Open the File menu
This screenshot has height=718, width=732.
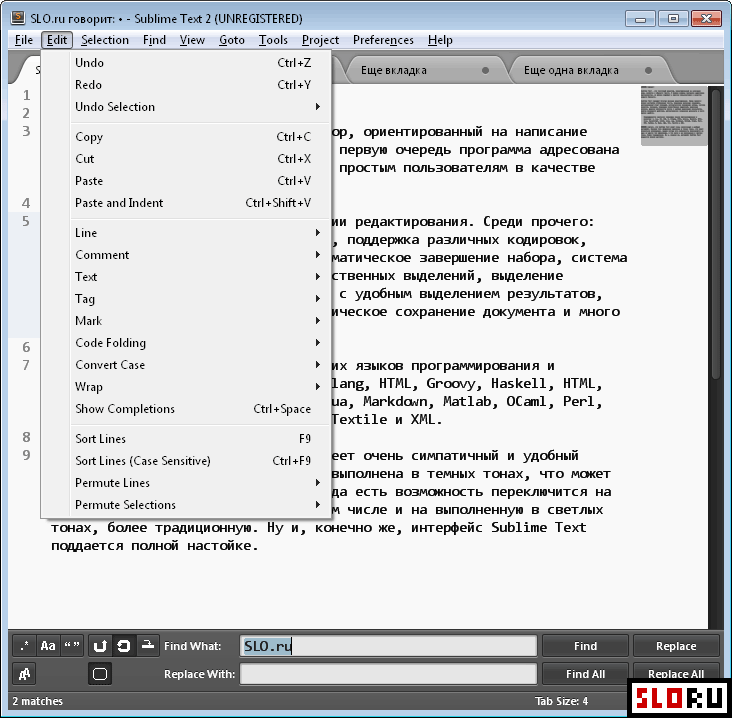pyautogui.click(x=24, y=40)
